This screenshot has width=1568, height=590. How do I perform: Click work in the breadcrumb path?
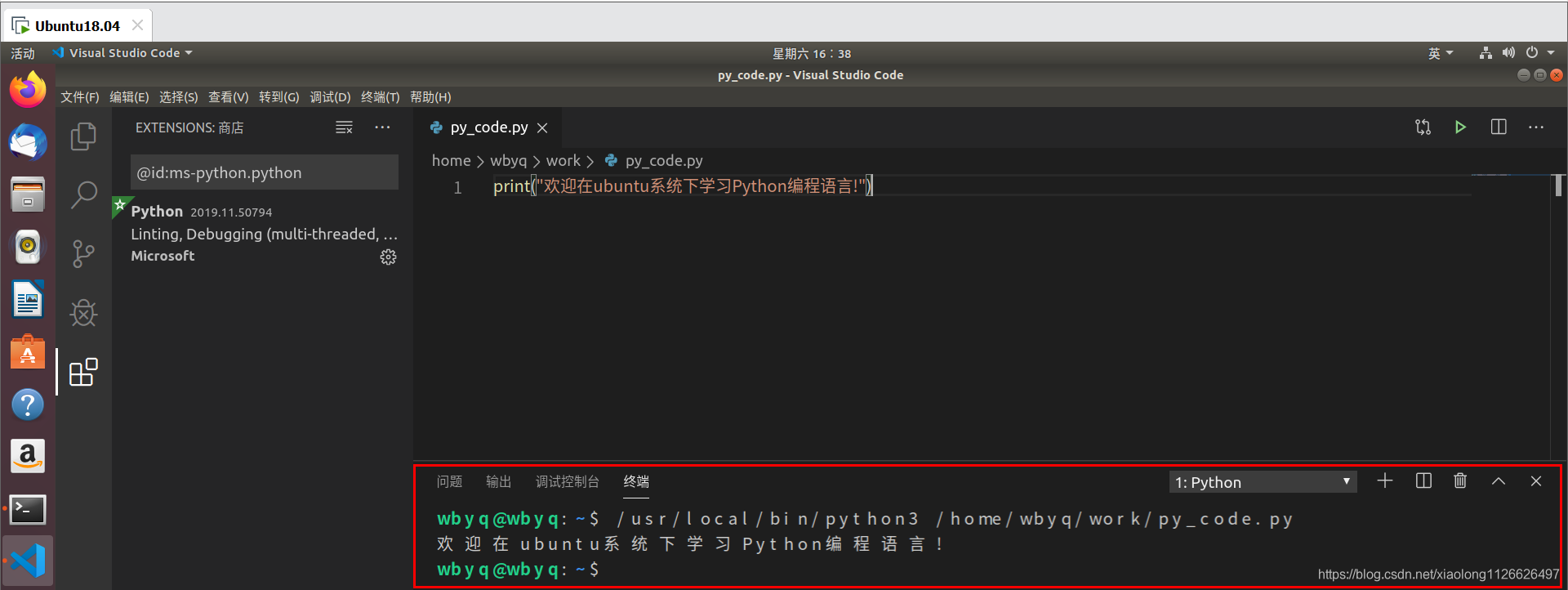click(563, 161)
